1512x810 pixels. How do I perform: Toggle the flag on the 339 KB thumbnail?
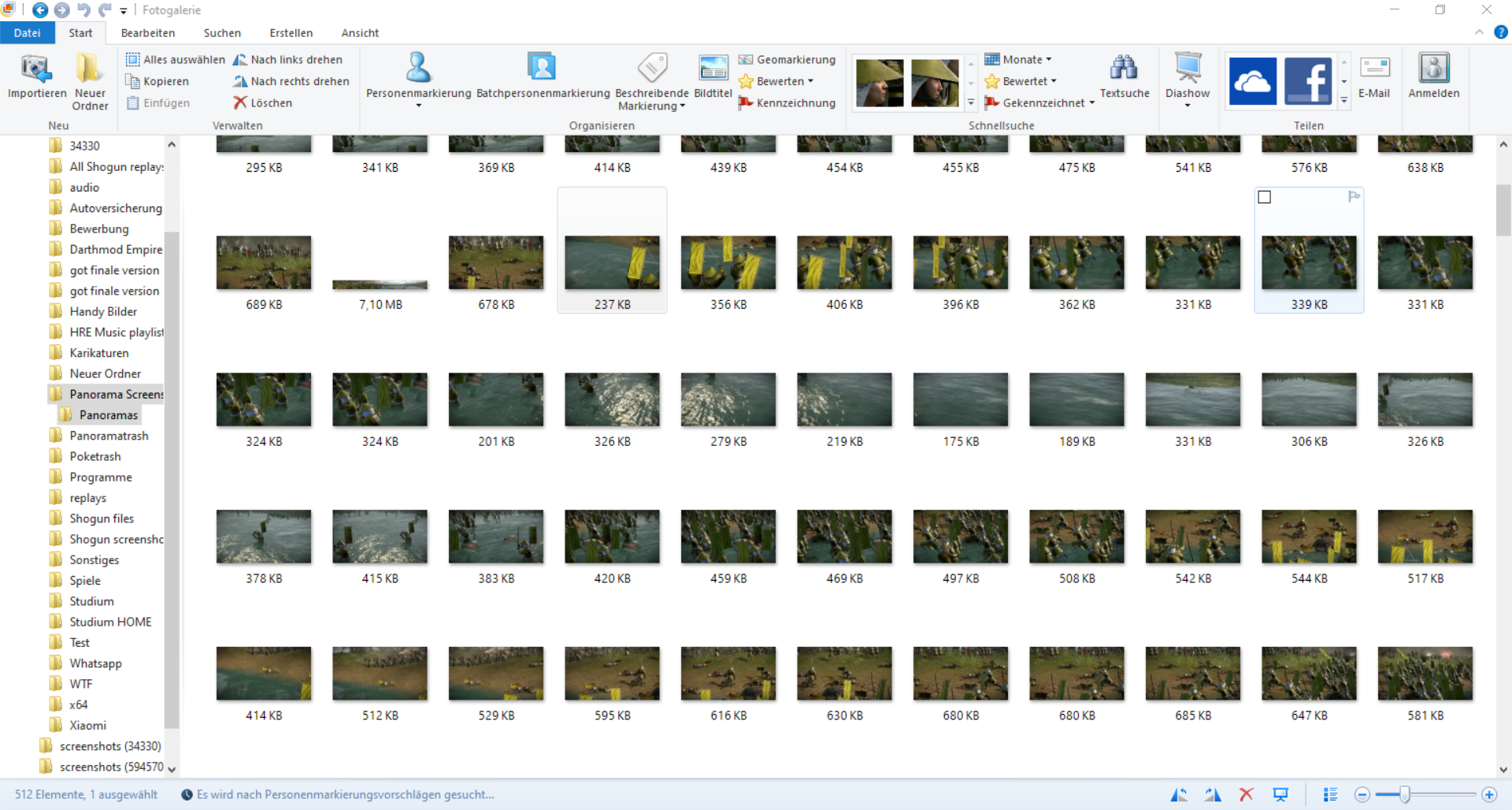pos(1354,196)
